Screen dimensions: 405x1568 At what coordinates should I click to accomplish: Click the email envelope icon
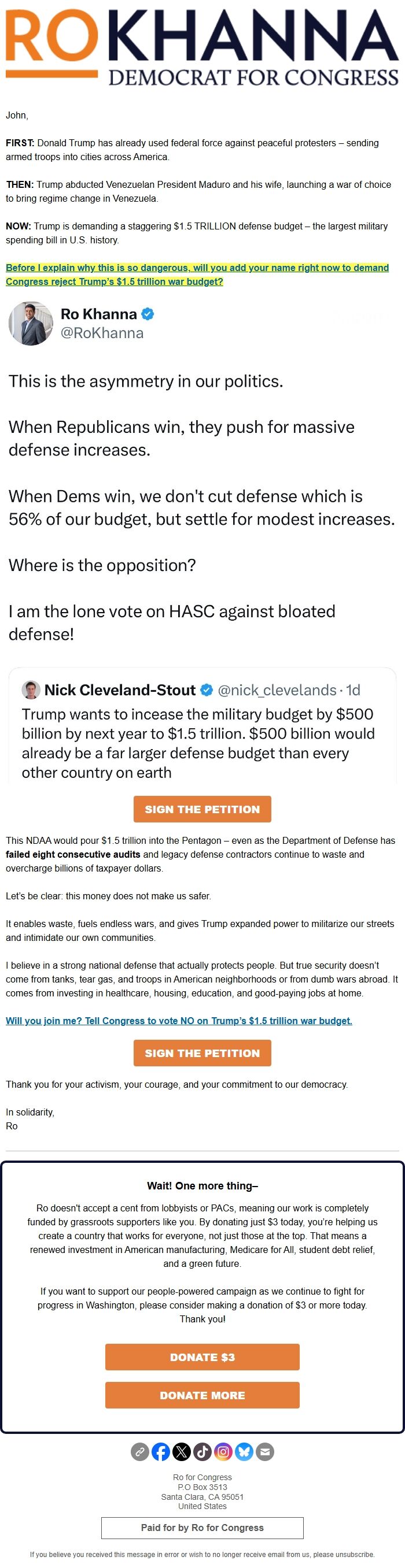[265, 1452]
